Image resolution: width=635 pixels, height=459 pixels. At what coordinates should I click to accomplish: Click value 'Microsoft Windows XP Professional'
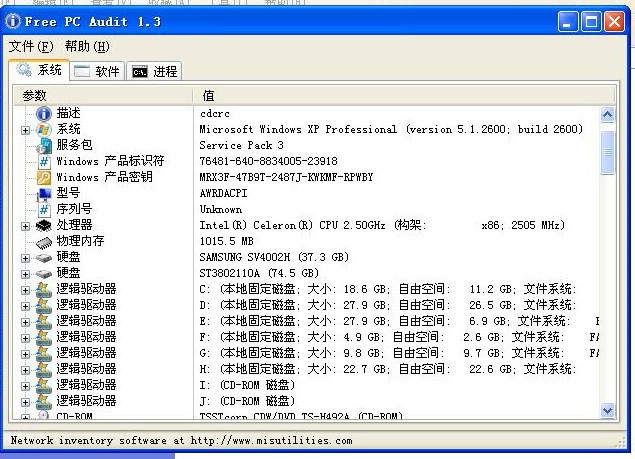pos(298,129)
